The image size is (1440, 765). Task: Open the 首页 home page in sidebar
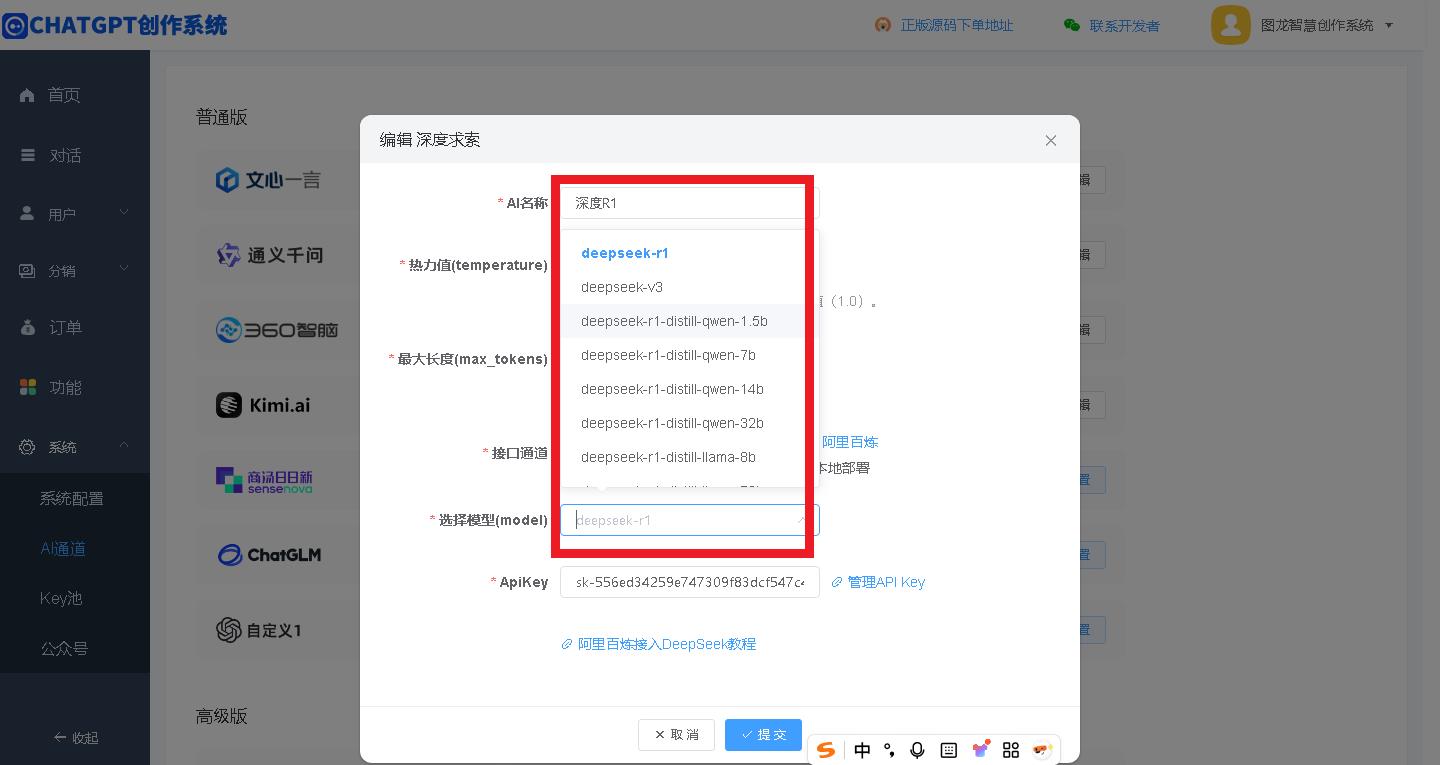63,95
